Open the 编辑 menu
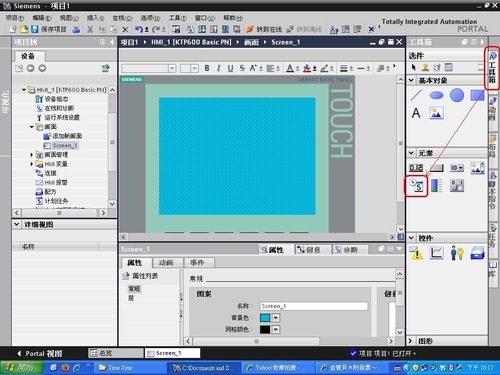Viewport: 500px width, 375px height. coord(42,18)
